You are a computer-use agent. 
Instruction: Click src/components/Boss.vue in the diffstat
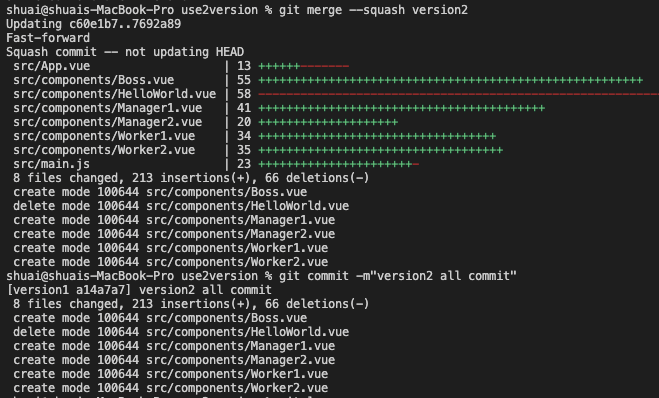[x=93, y=80]
